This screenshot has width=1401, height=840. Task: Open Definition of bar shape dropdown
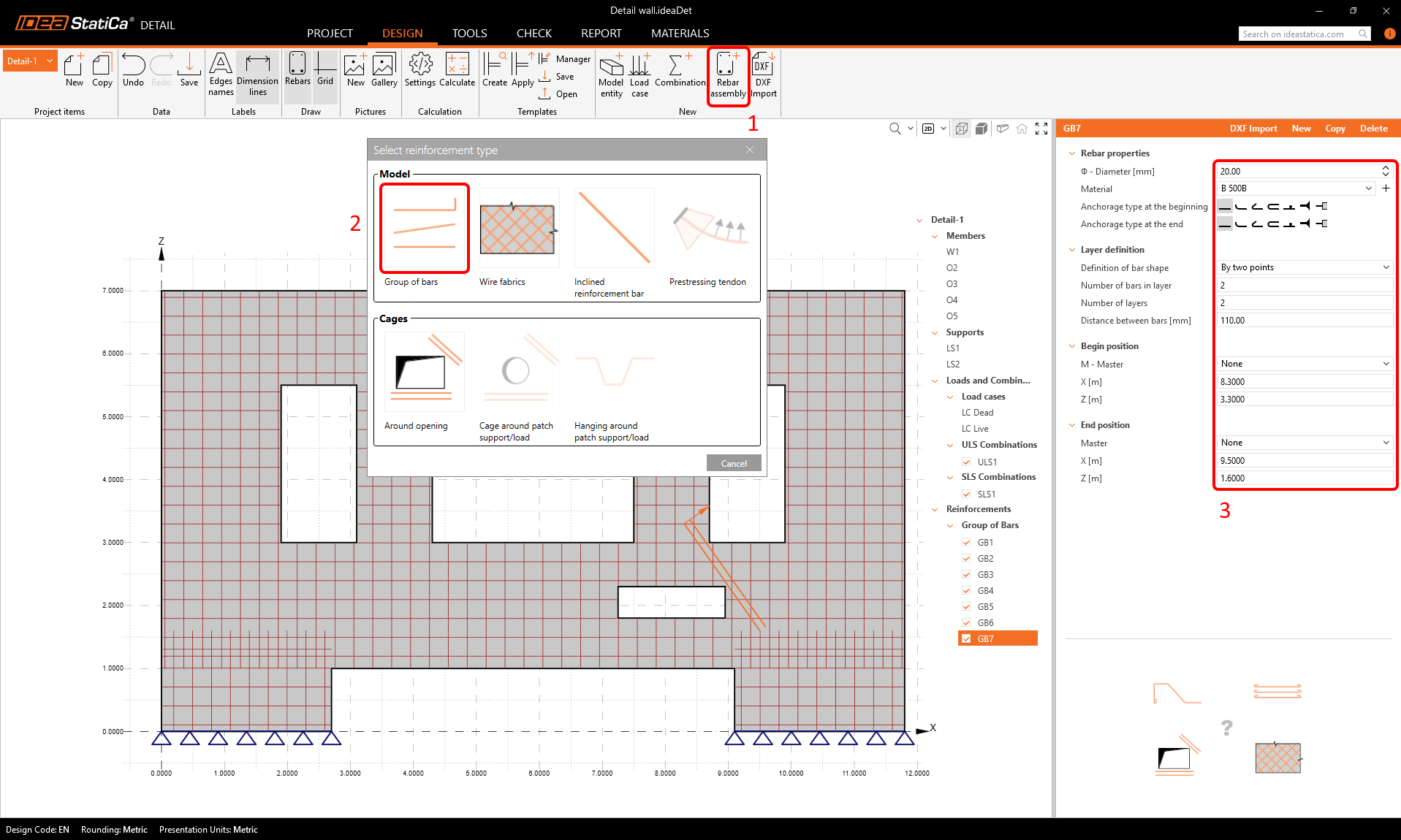(x=1305, y=267)
